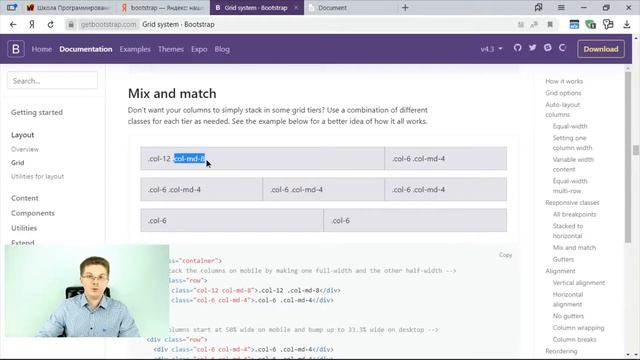Bookmark page via address bar bookmark icon
640x360 pixels.
point(550,24)
